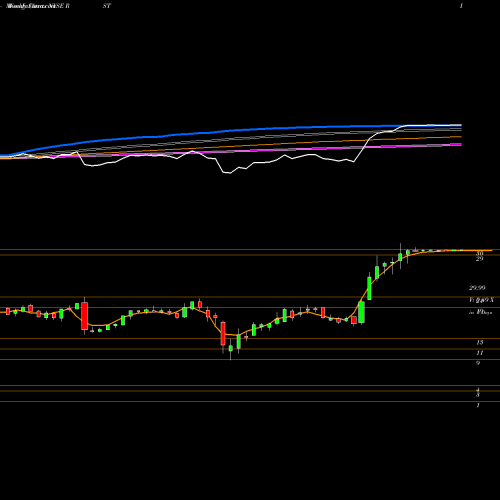The width and height of the screenshot is (500, 500).
Task: Click the 29.99 price value label
Action: (x=477, y=287)
